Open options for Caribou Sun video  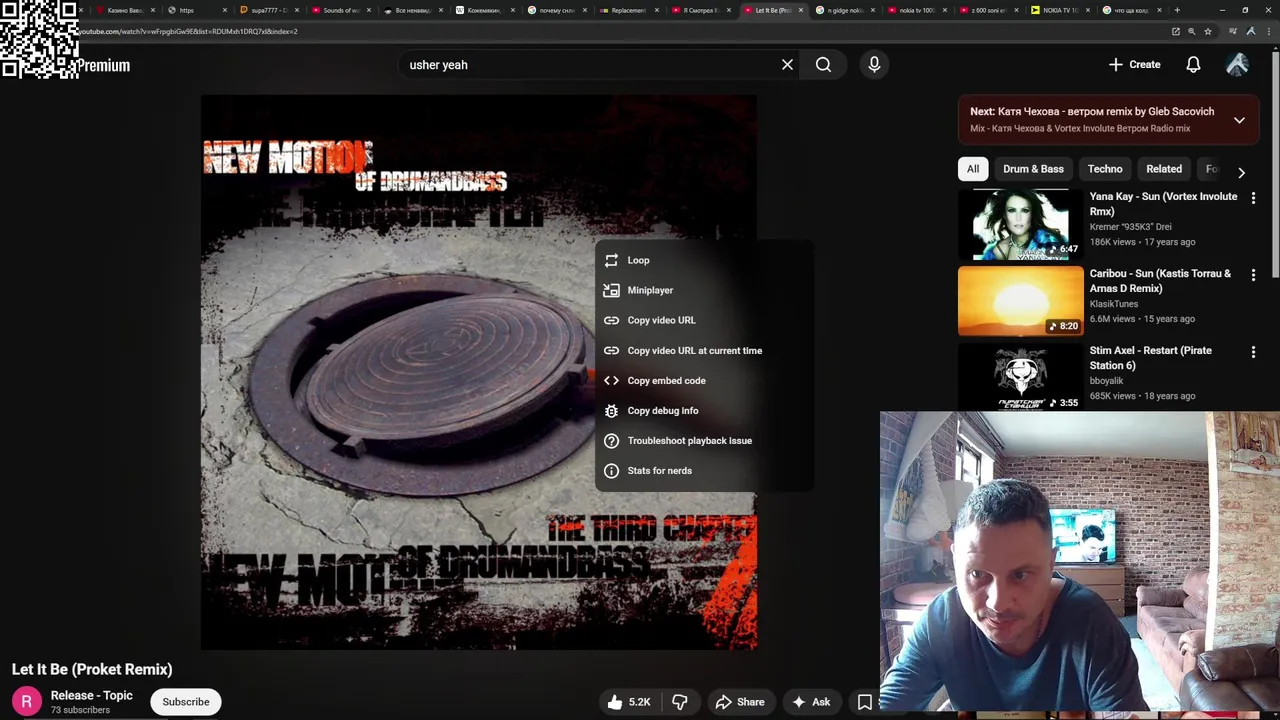(x=1253, y=275)
